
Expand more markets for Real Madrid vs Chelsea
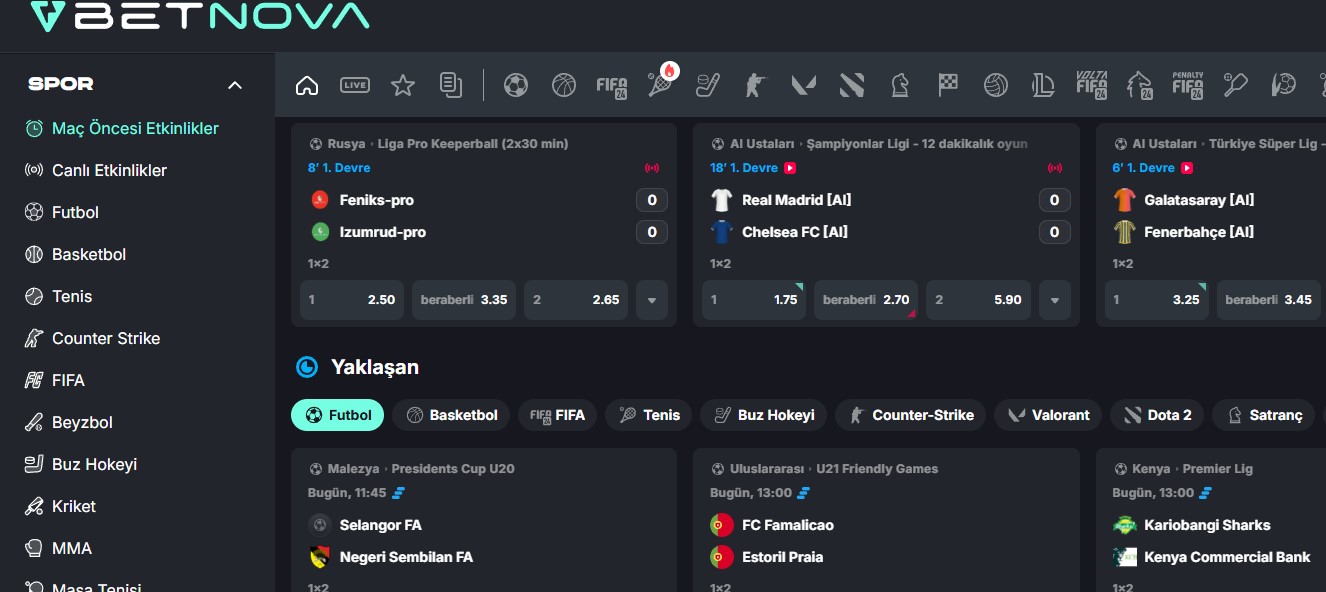tap(1054, 299)
